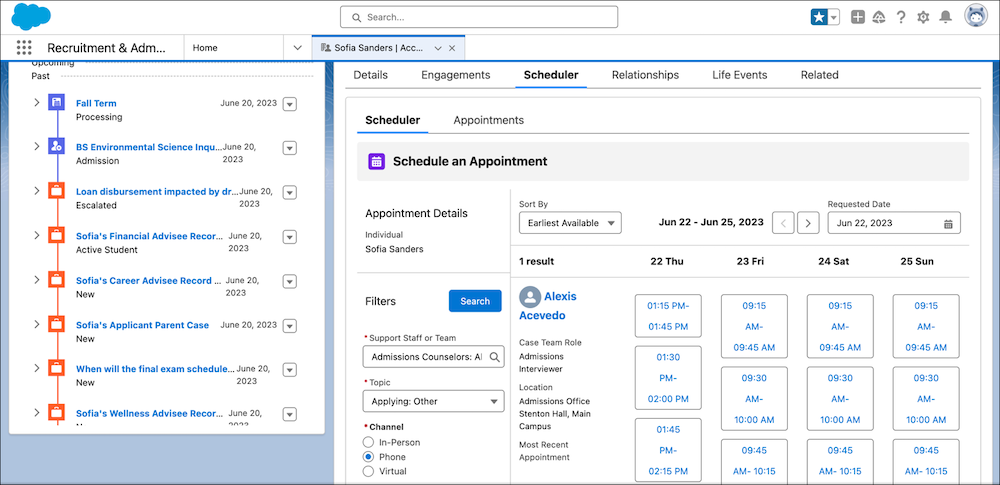Open Topic Applying: Other dropdown
The width and height of the screenshot is (1000, 485).
pyautogui.click(x=434, y=401)
